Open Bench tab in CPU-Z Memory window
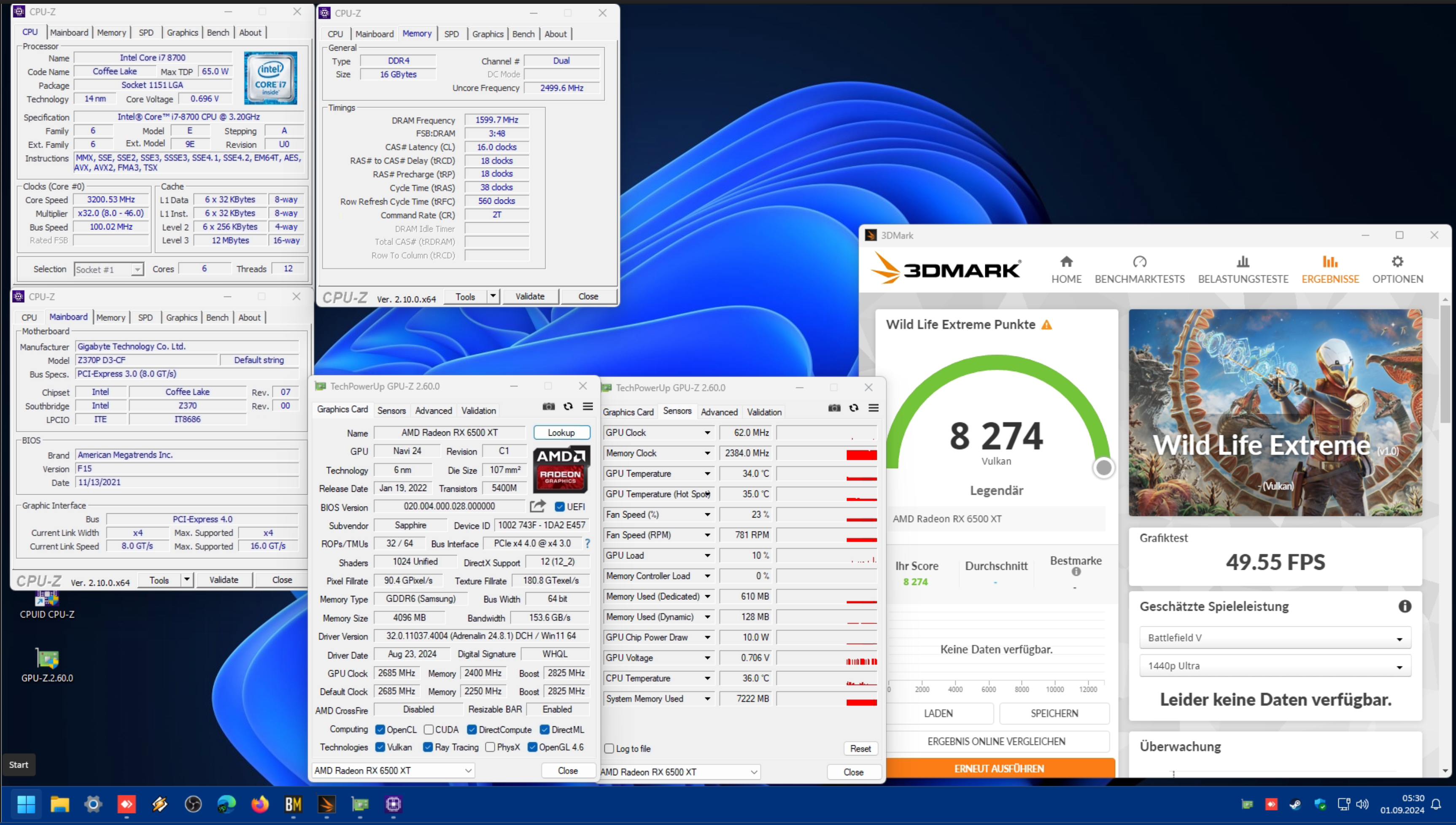Image resolution: width=1456 pixels, height=825 pixels. tap(523, 34)
